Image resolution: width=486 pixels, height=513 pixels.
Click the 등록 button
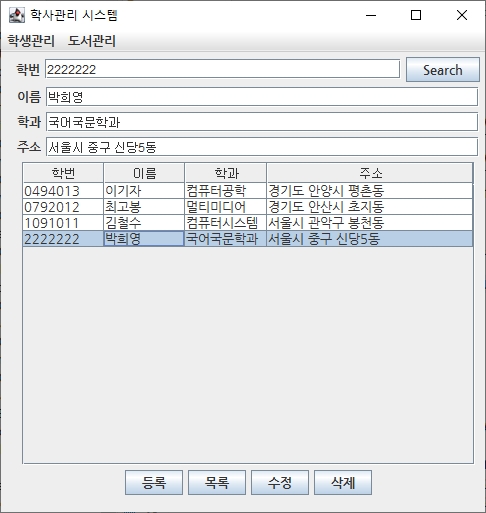[x=154, y=482]
